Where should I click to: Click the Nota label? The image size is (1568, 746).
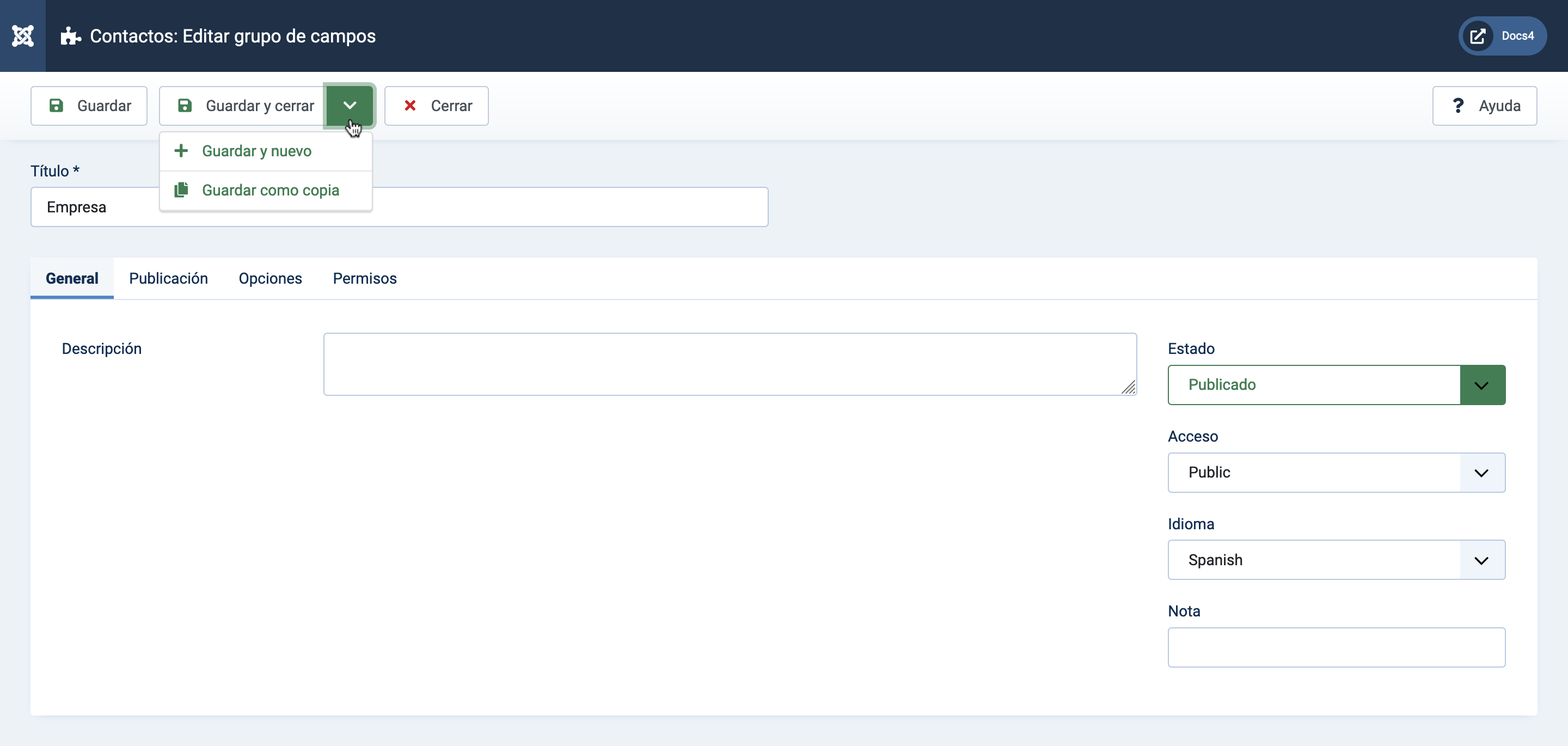[1184, 612]
